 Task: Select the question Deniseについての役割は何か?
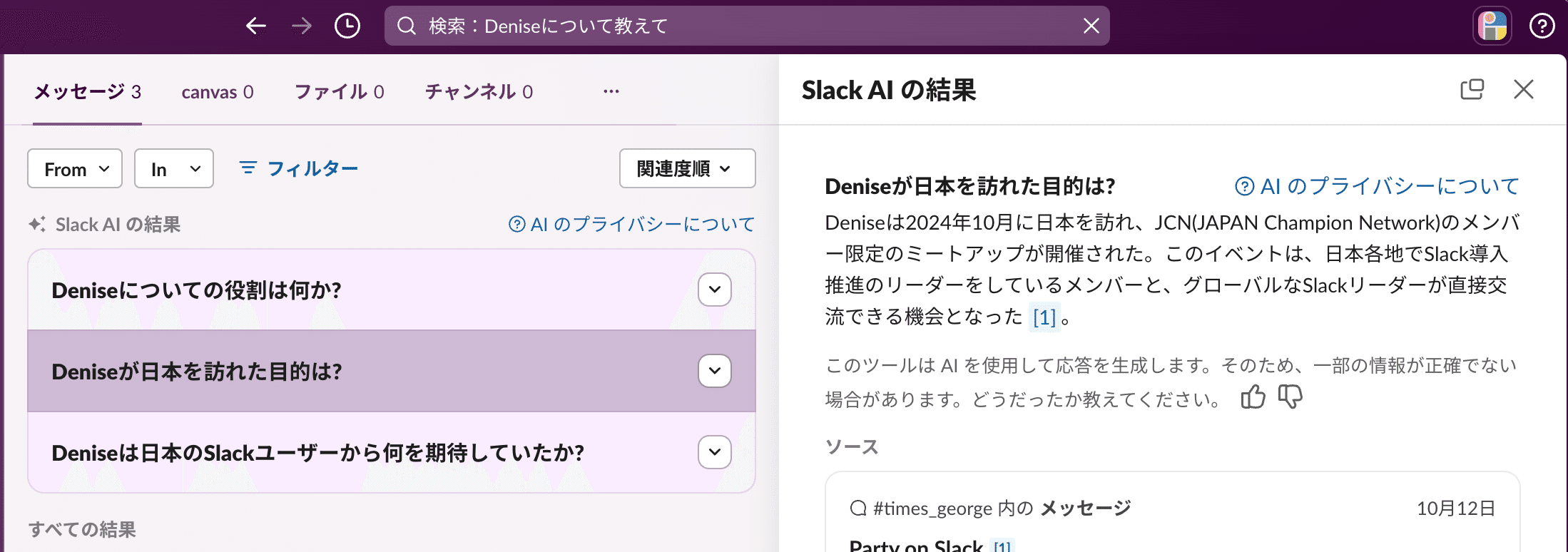tap(196, 290)
